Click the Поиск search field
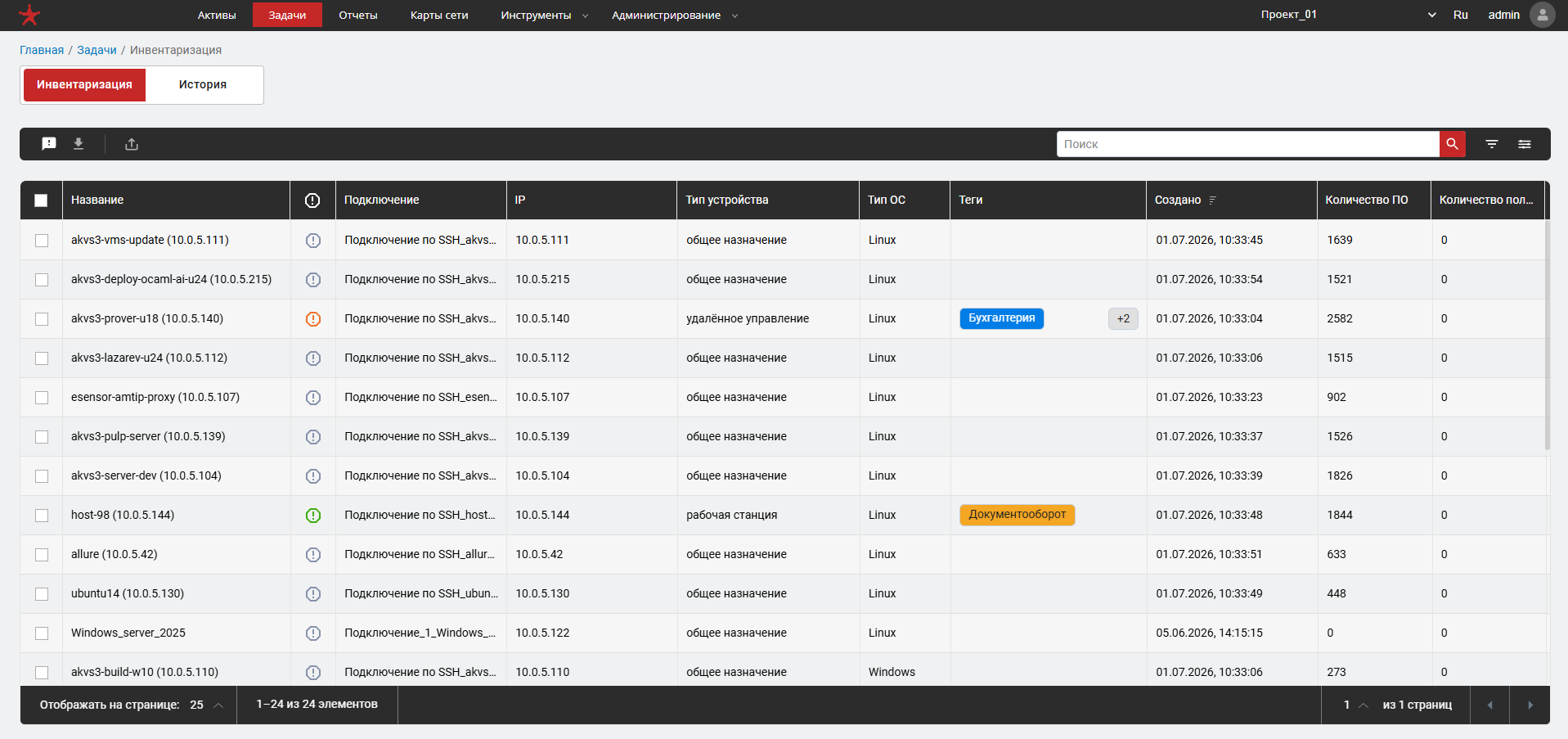The width and height of the screenshot is (1568, 739). pos(1248,144)
